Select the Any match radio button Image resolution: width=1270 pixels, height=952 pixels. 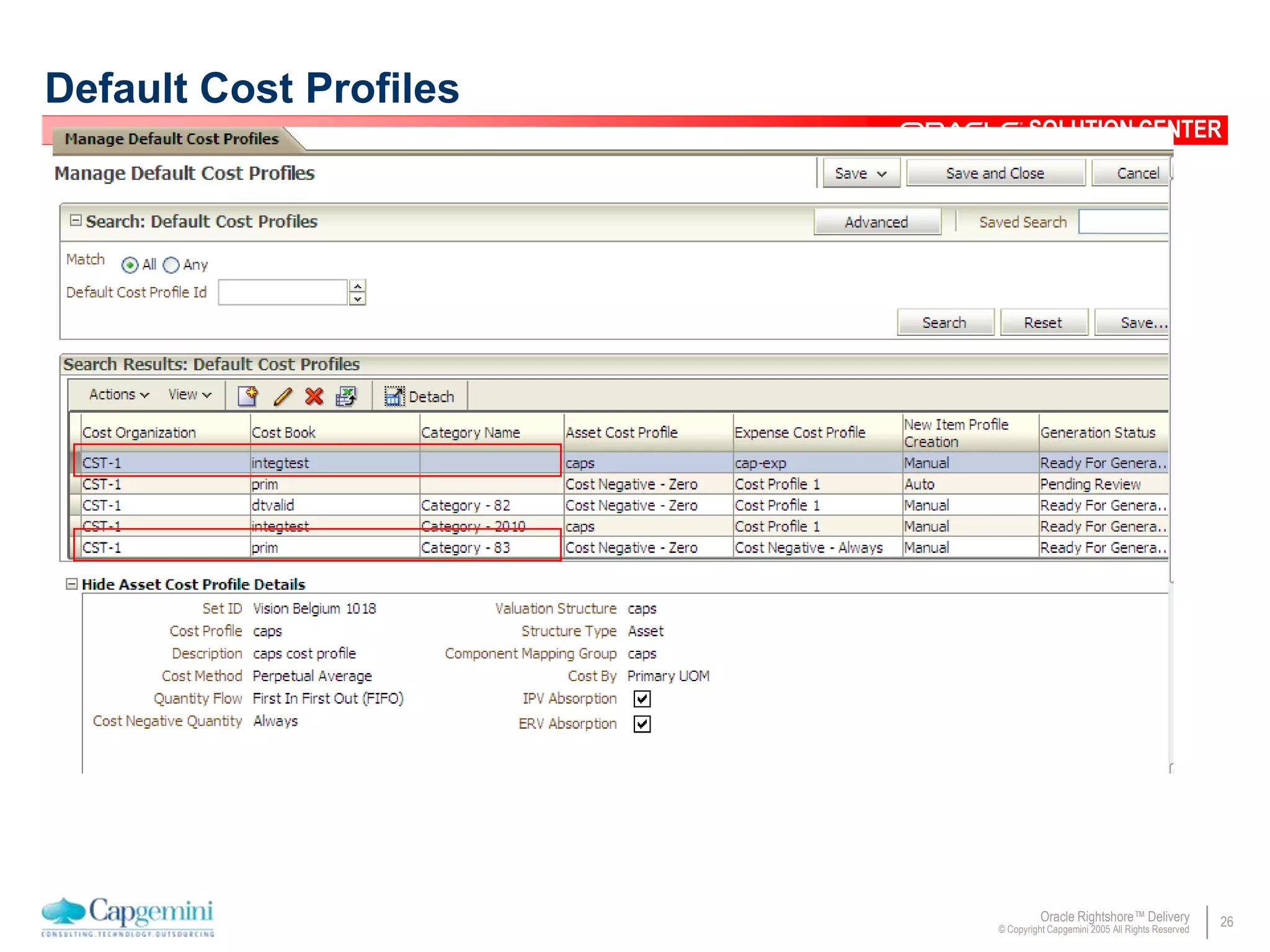pyautogui.click(x=171, y=265)
